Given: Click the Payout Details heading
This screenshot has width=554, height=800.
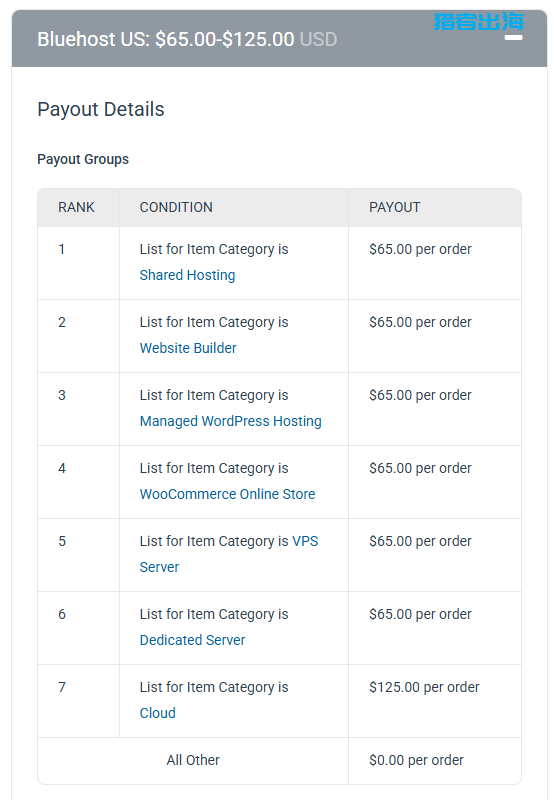Looking at the screenshot, I should click(100, 109).
